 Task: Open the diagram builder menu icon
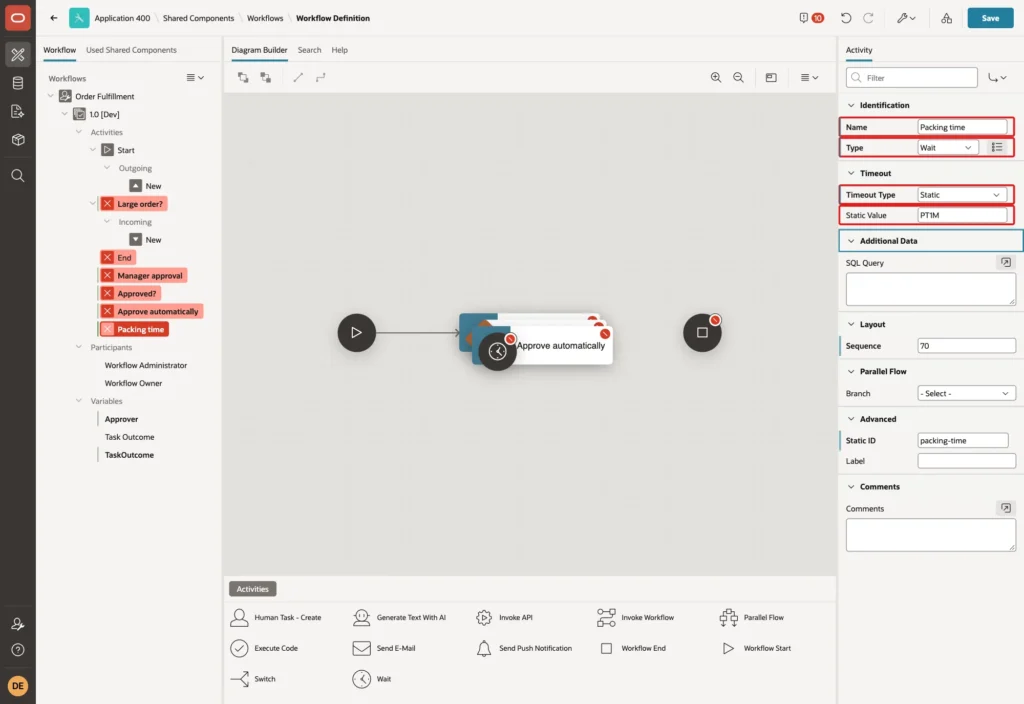click(x=809, y=78)
